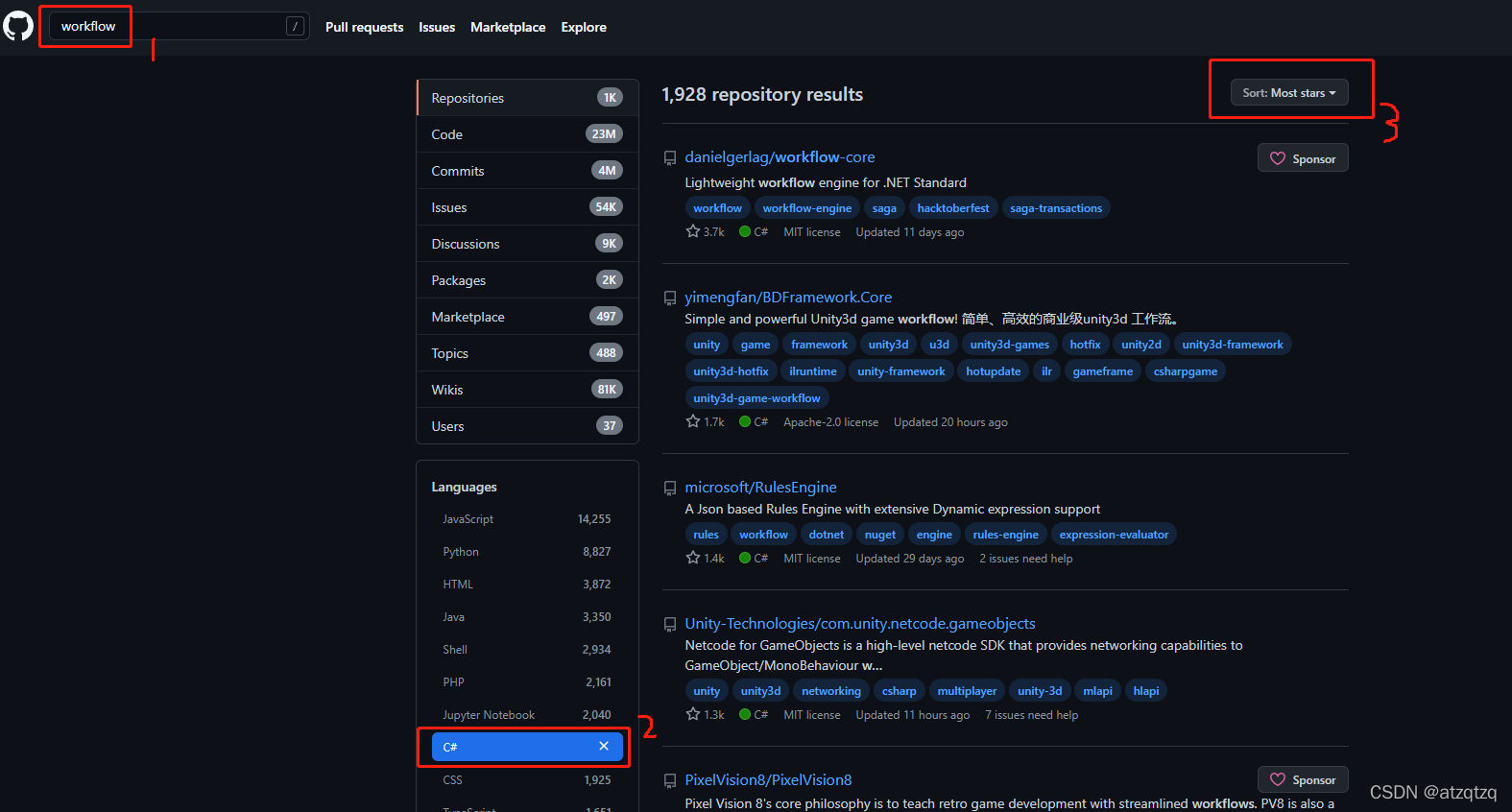Select the Repositories results category
This screenshot has height=812, width=1512.
pos(527,98)
